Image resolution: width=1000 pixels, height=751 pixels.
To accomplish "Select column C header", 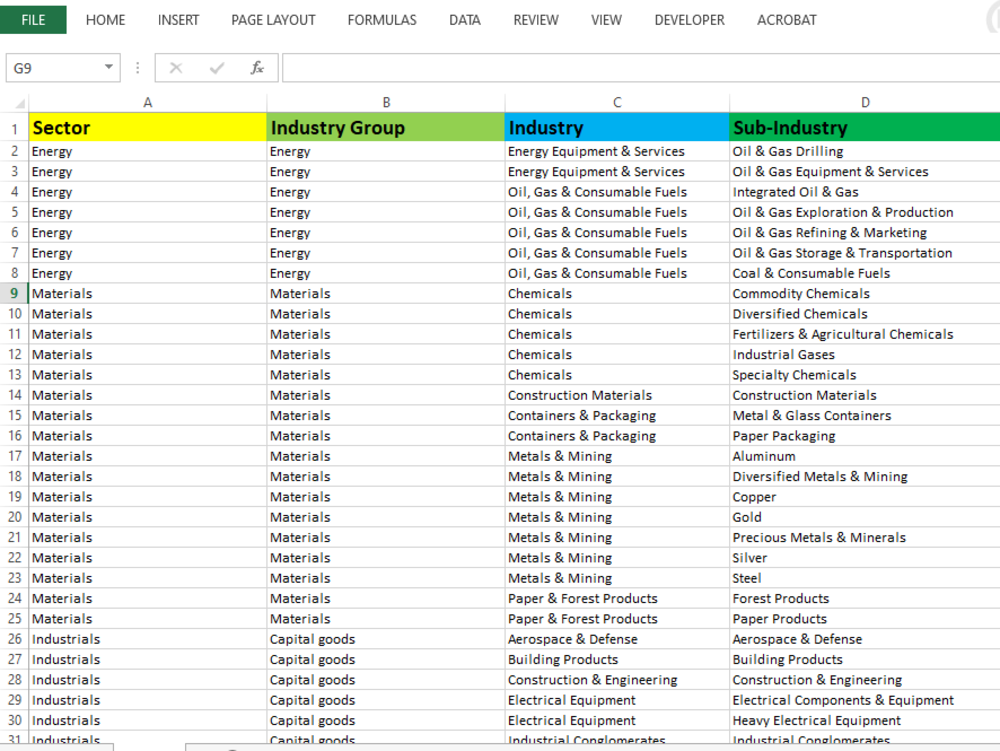I will 617,102.
